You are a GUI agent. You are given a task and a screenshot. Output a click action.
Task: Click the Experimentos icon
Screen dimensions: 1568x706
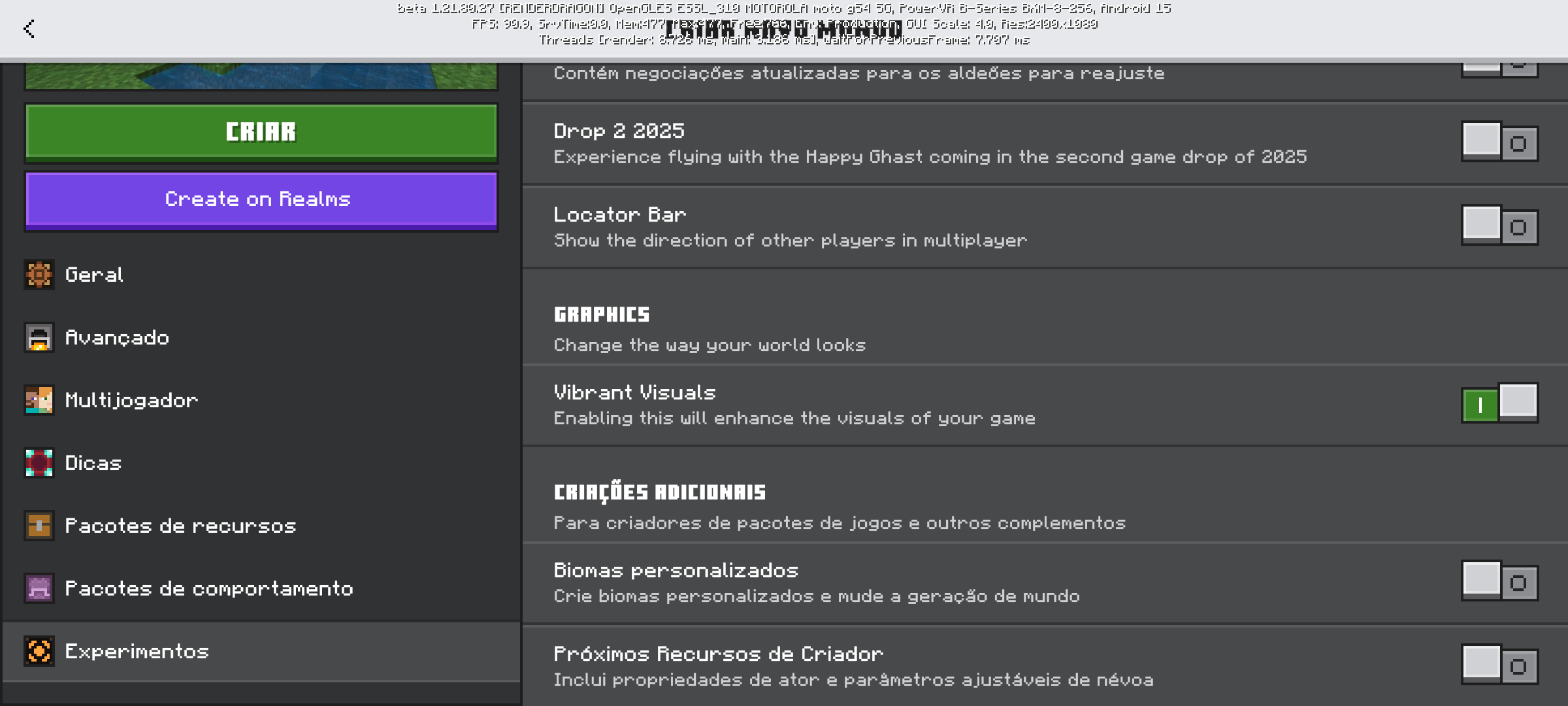(x=39, y=651)
